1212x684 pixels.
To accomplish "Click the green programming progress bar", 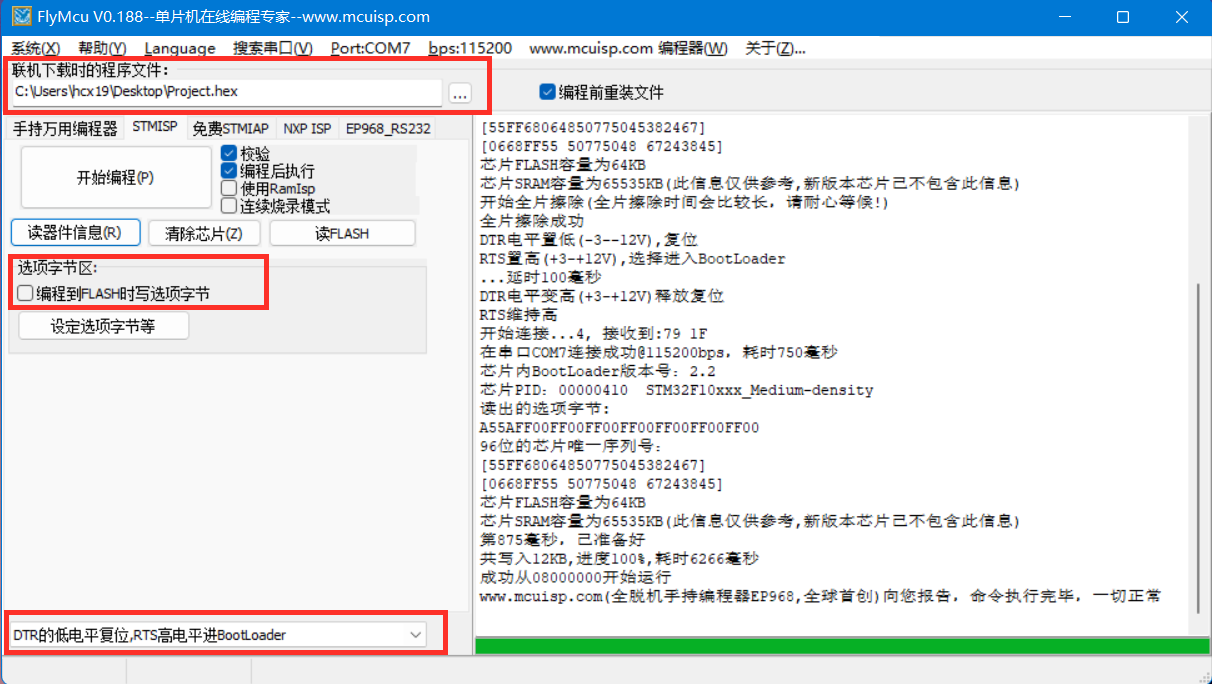I will click(840, 646).
